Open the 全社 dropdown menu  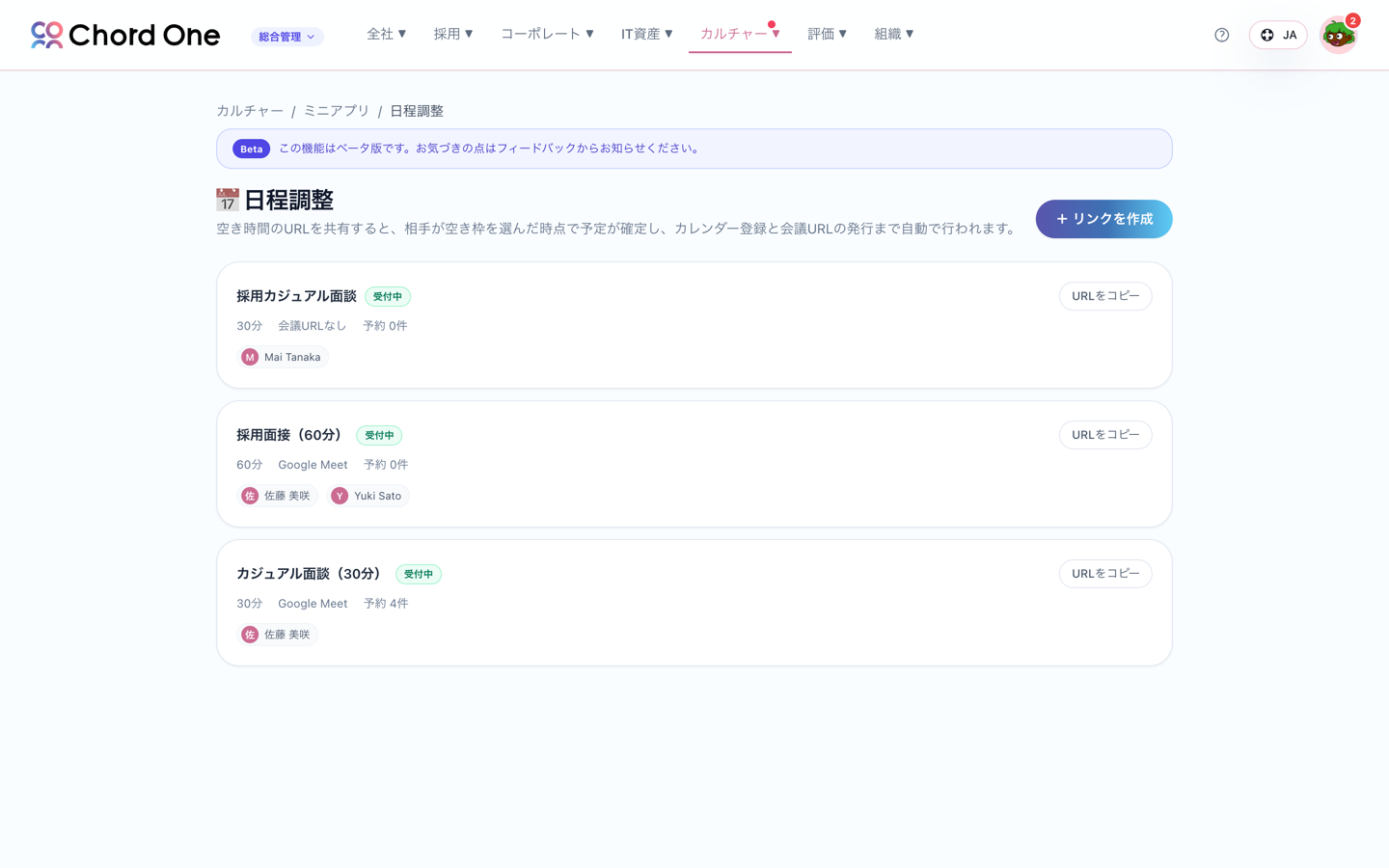coord(387,34)
